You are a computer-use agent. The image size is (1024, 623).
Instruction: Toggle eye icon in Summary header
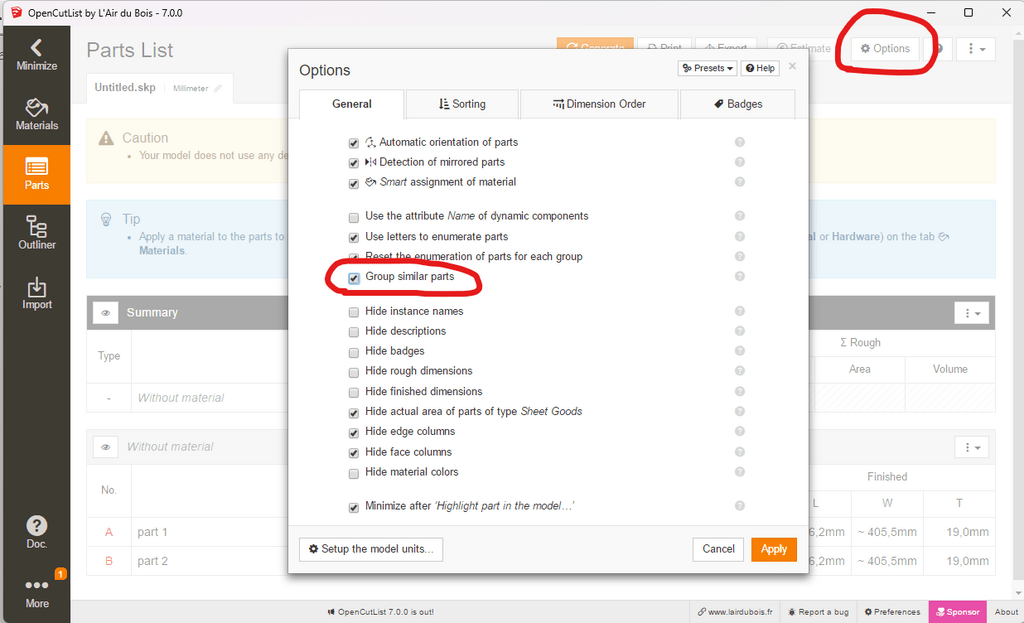click(x=106, y=313)
